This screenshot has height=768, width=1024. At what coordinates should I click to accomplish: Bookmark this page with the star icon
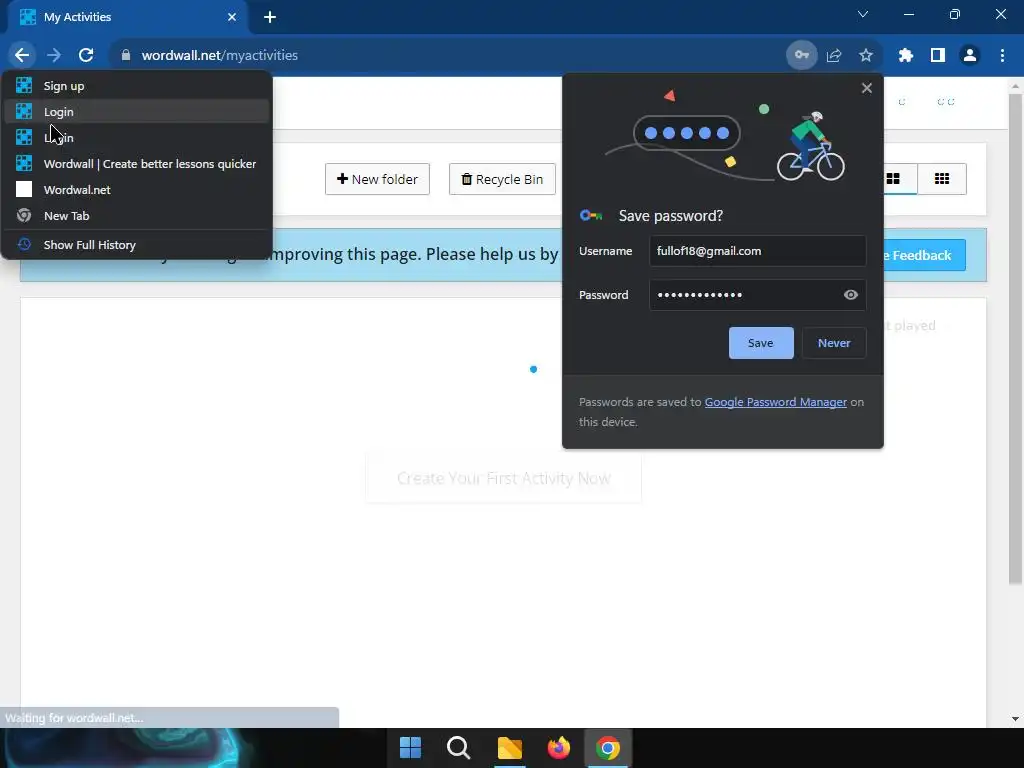click(x=866, y=56)
